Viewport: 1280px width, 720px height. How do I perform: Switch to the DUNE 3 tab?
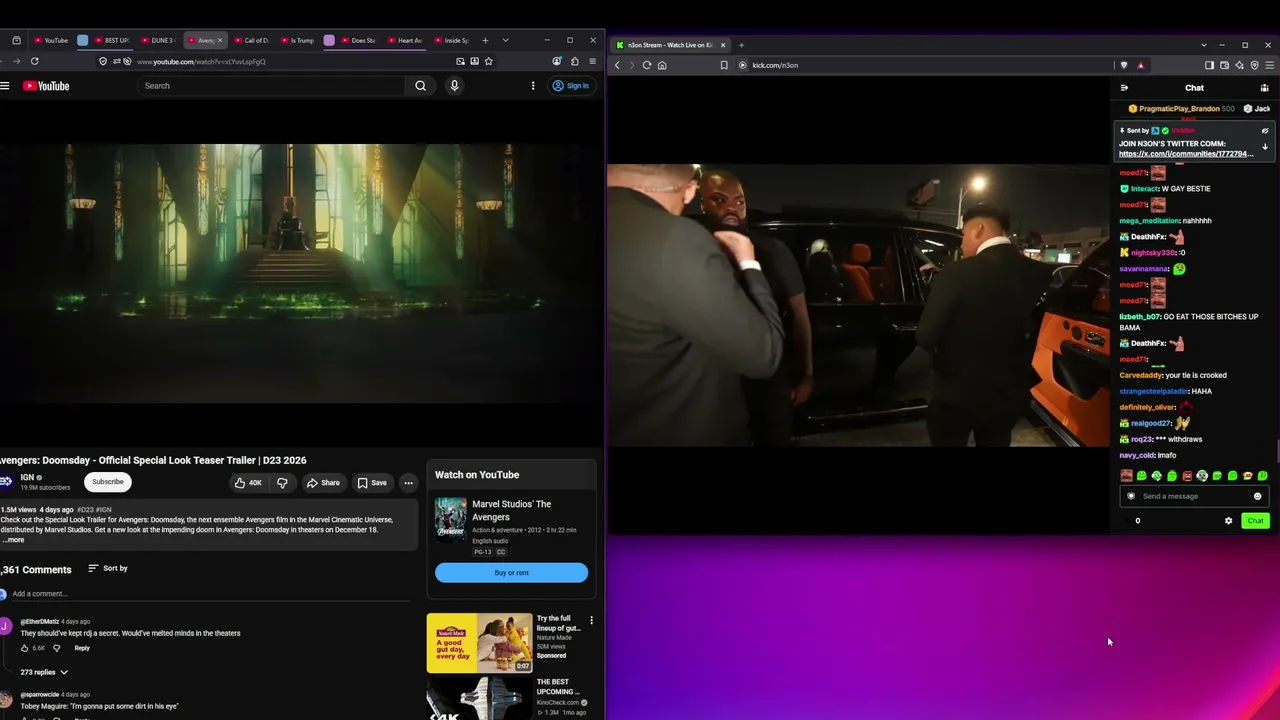pos(159,40)
